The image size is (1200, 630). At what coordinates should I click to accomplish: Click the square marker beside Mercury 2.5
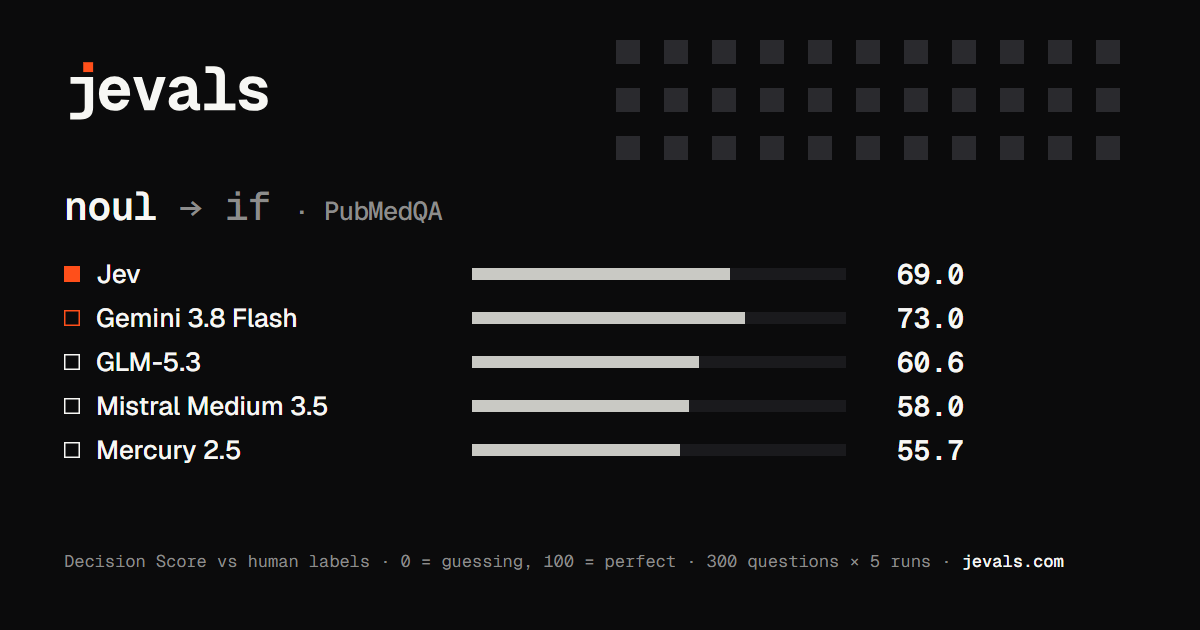point(72,450)
